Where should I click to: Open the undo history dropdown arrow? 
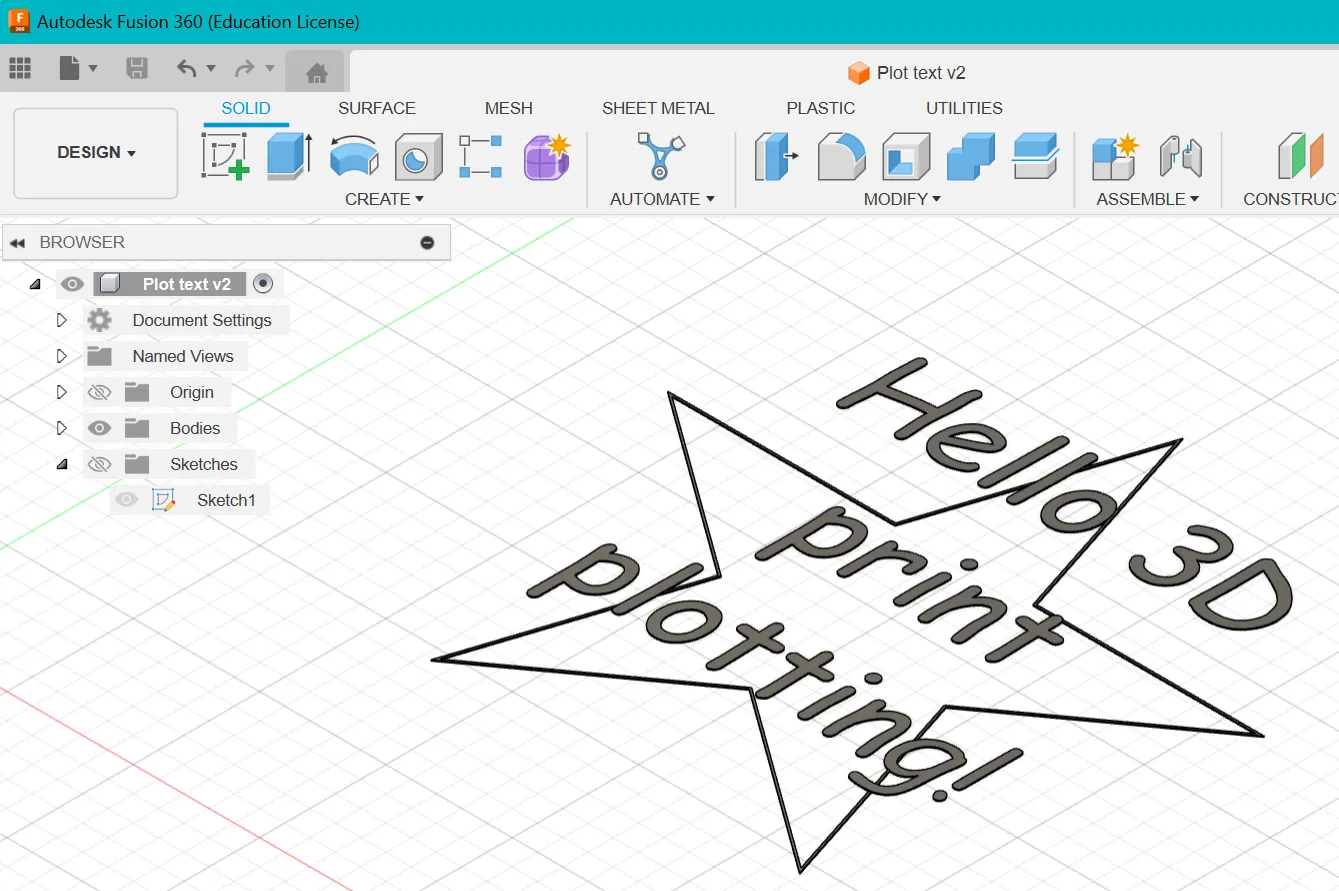pos(211,68)
